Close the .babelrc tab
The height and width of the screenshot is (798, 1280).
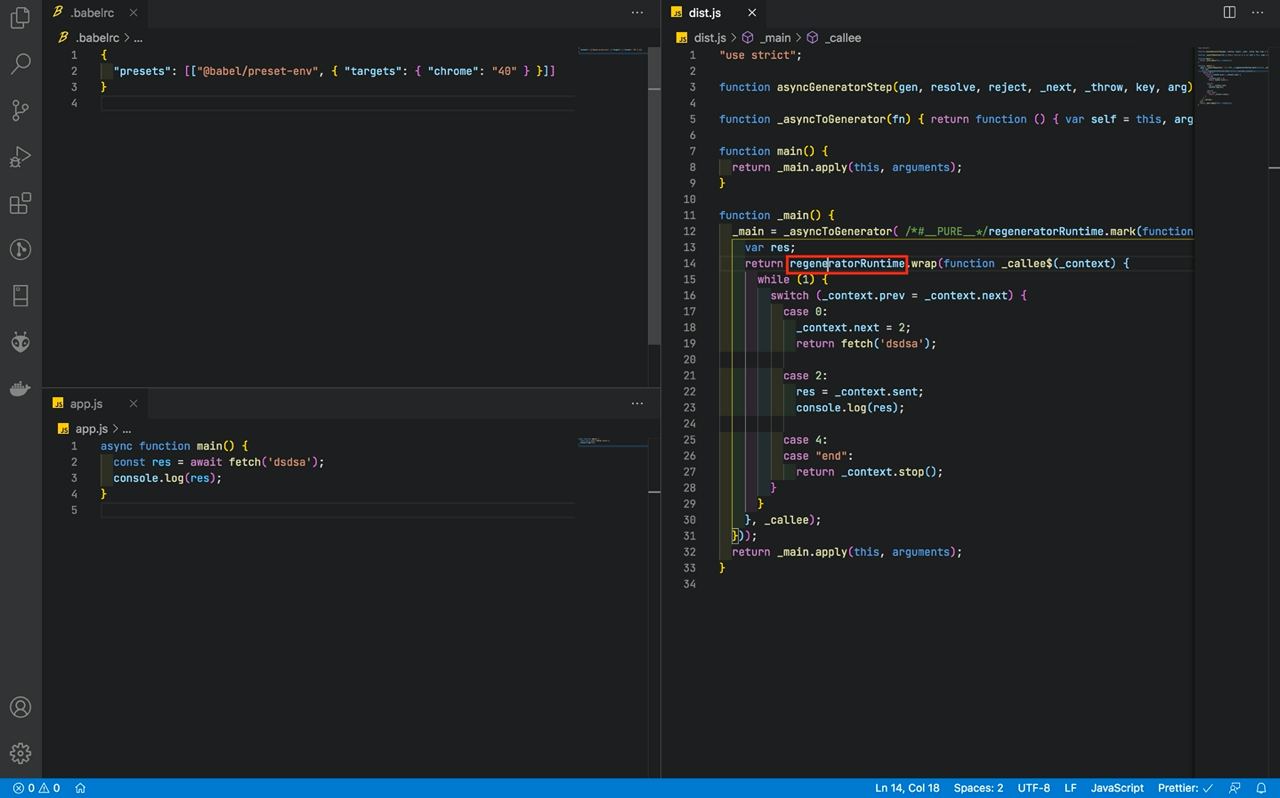[133, 13]
